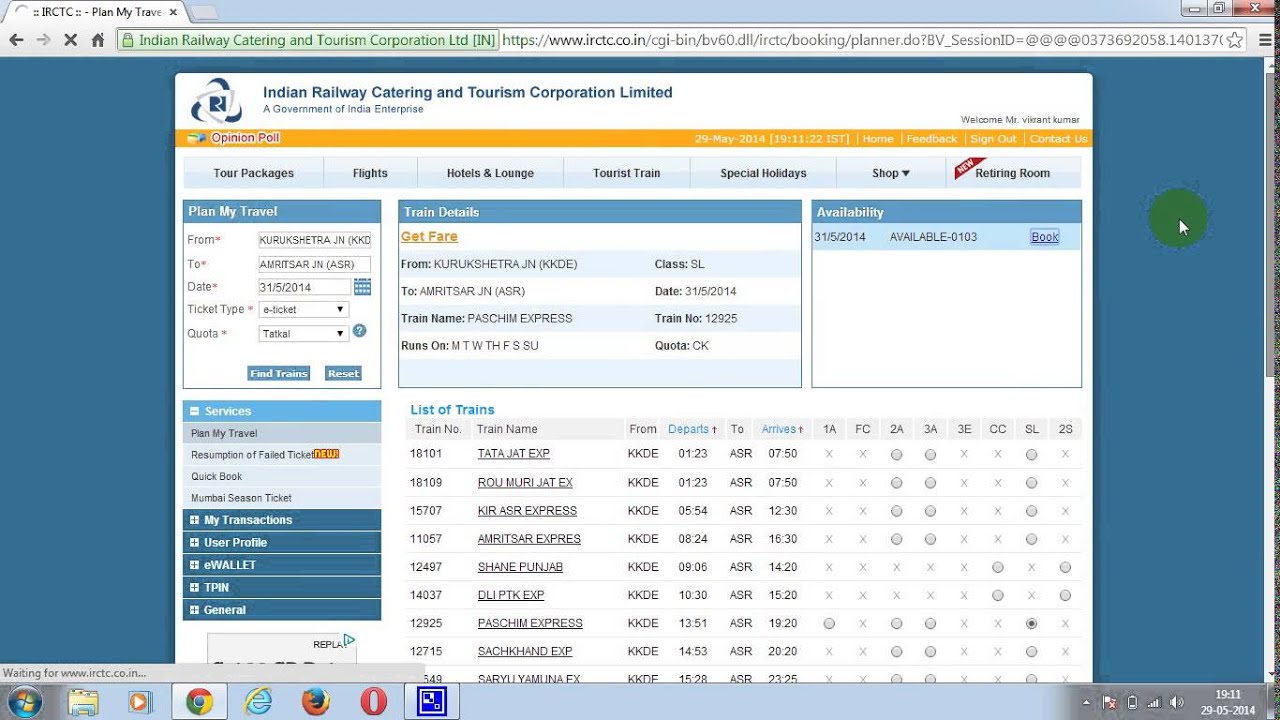
Task: Open Firefox from the taskbar
Action: point(316,702)
